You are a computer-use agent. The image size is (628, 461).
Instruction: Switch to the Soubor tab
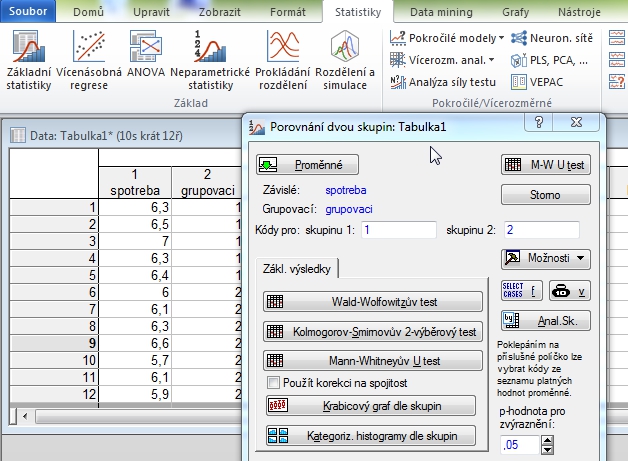click(x=28, y=11)
